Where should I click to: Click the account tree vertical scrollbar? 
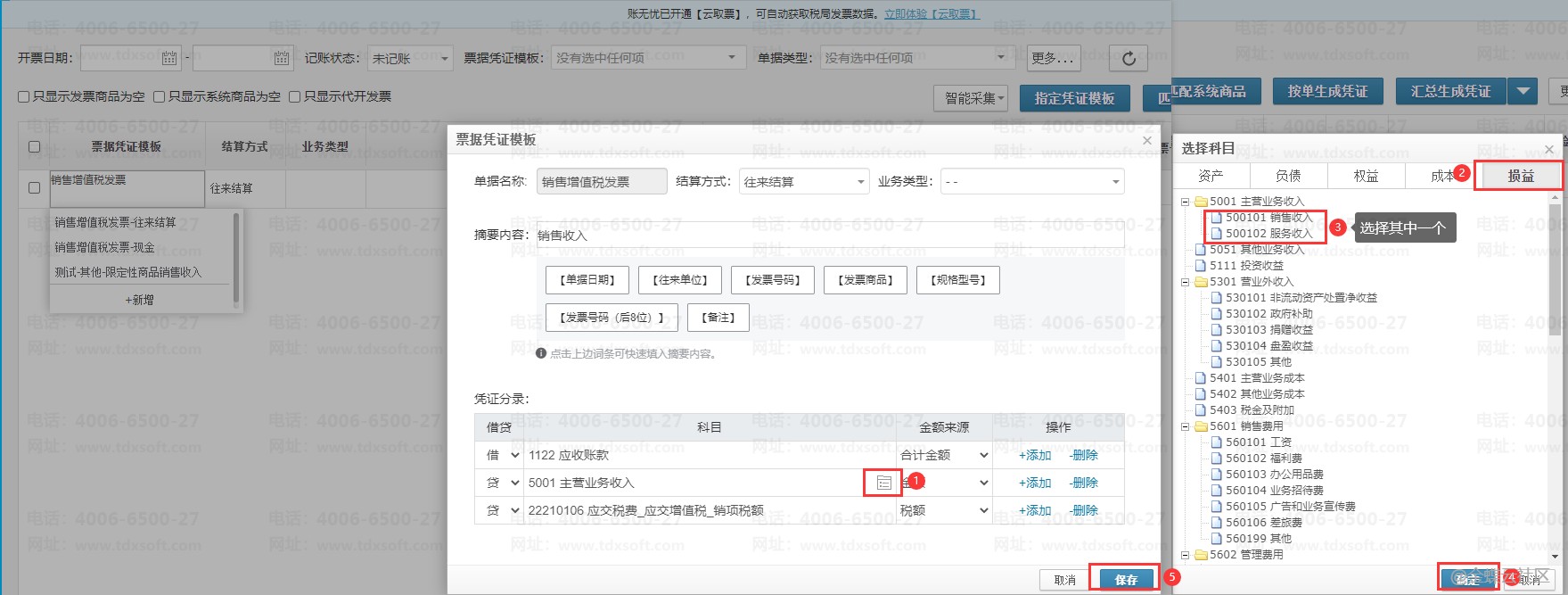click(1555, 268)
